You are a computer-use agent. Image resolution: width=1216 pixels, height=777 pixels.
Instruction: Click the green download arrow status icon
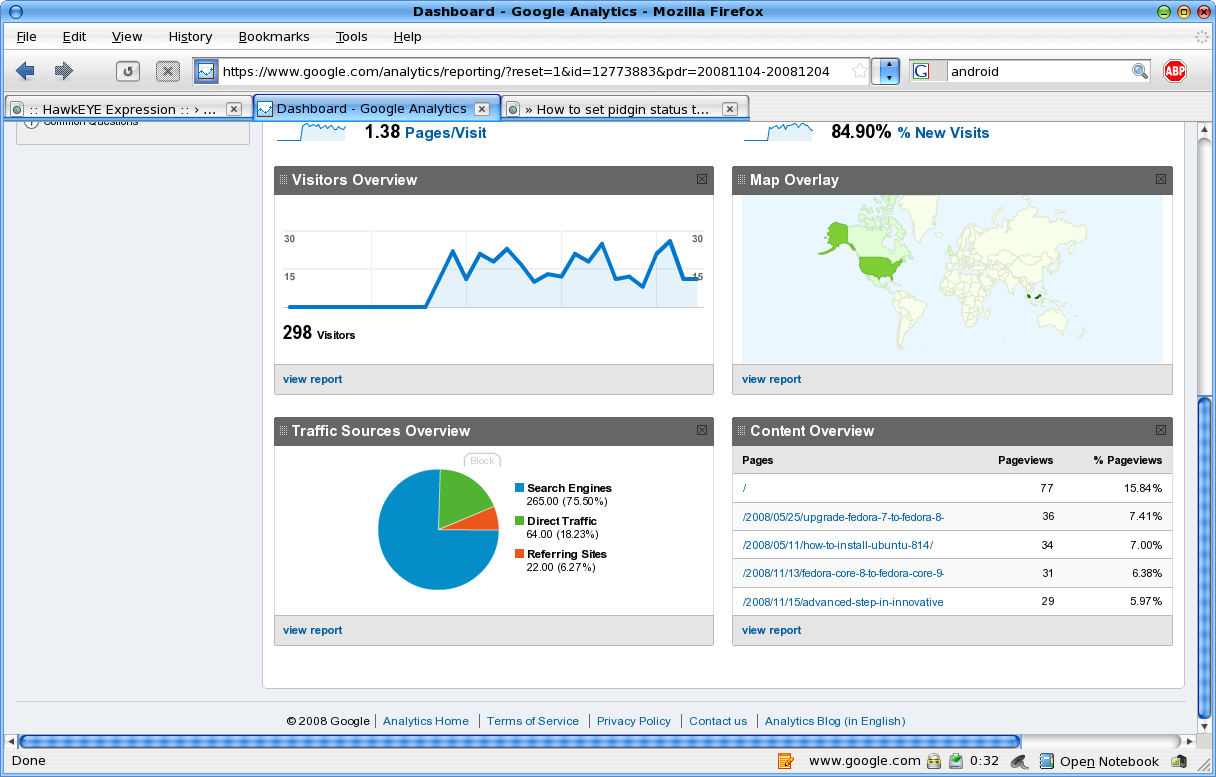tap(956, 761)
